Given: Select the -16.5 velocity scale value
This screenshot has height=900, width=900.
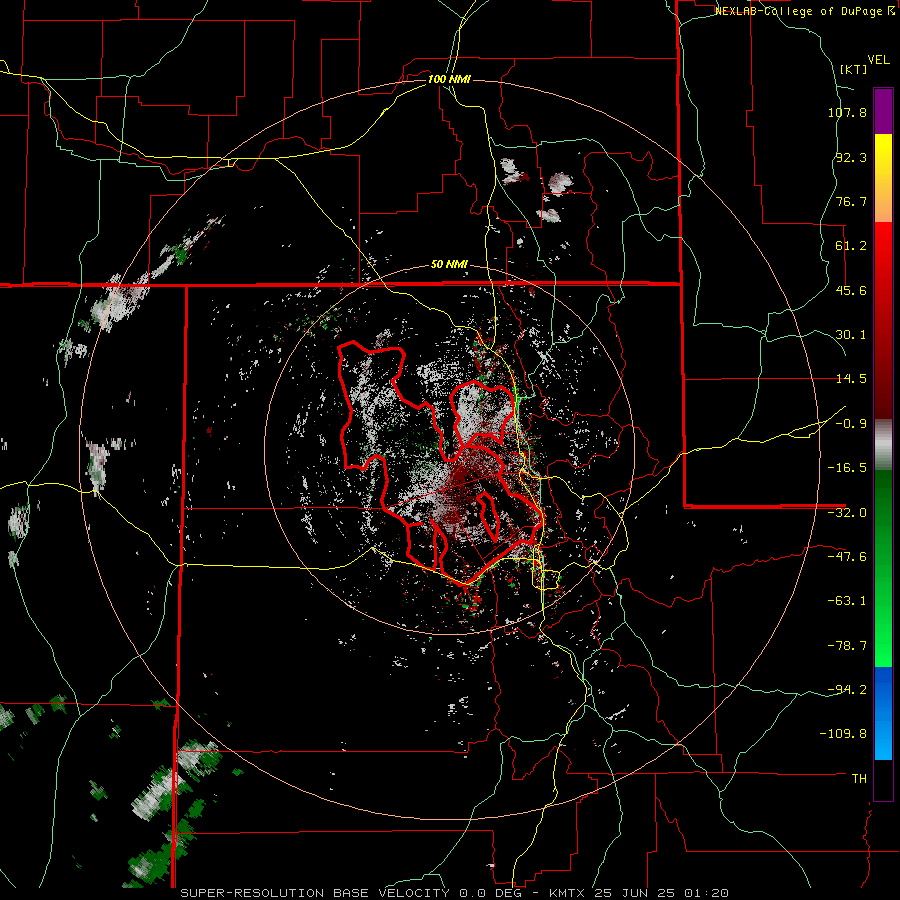Looking at the screenshot, I should coord(847,468).
